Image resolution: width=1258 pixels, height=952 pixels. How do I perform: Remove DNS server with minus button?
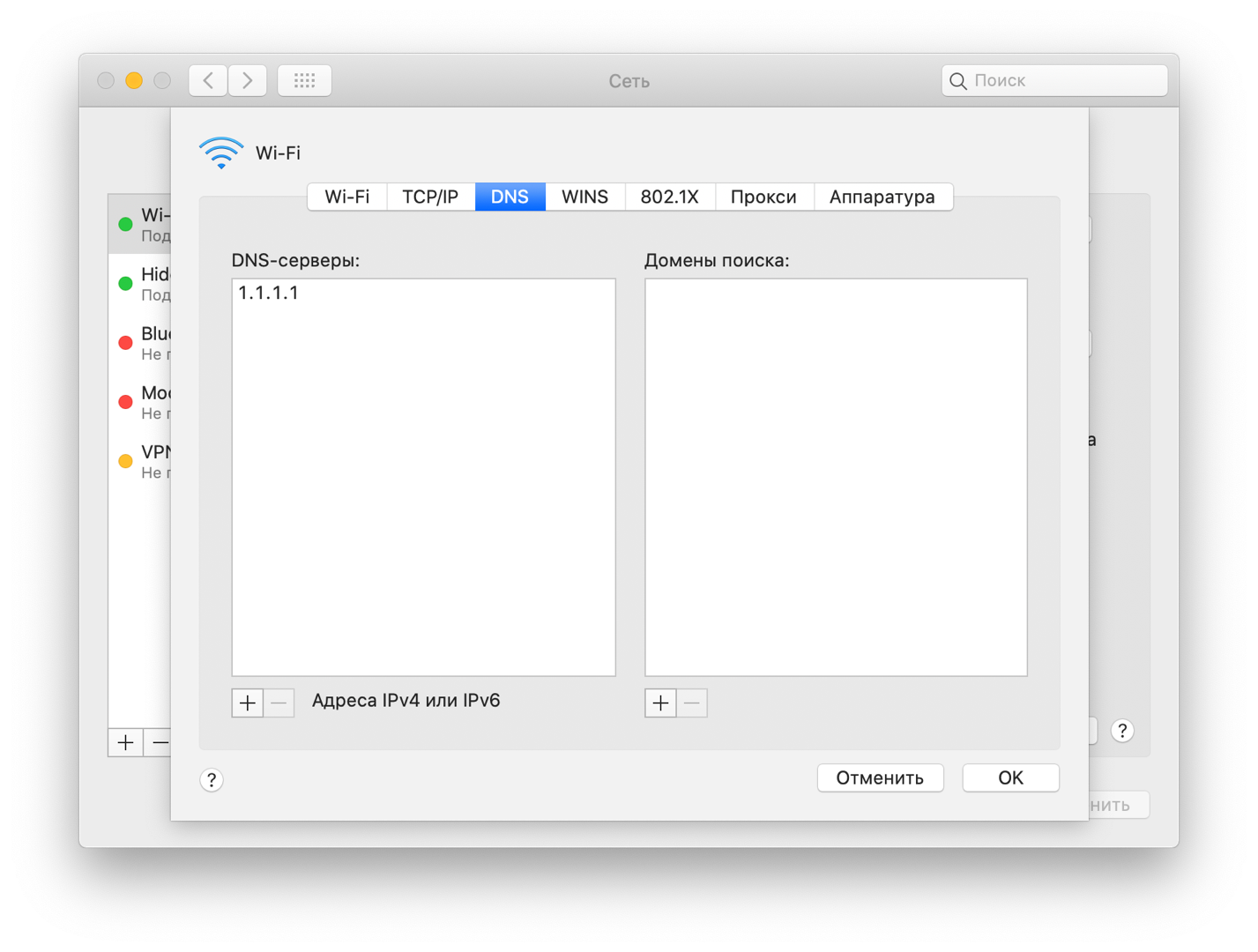pos(279,703)
